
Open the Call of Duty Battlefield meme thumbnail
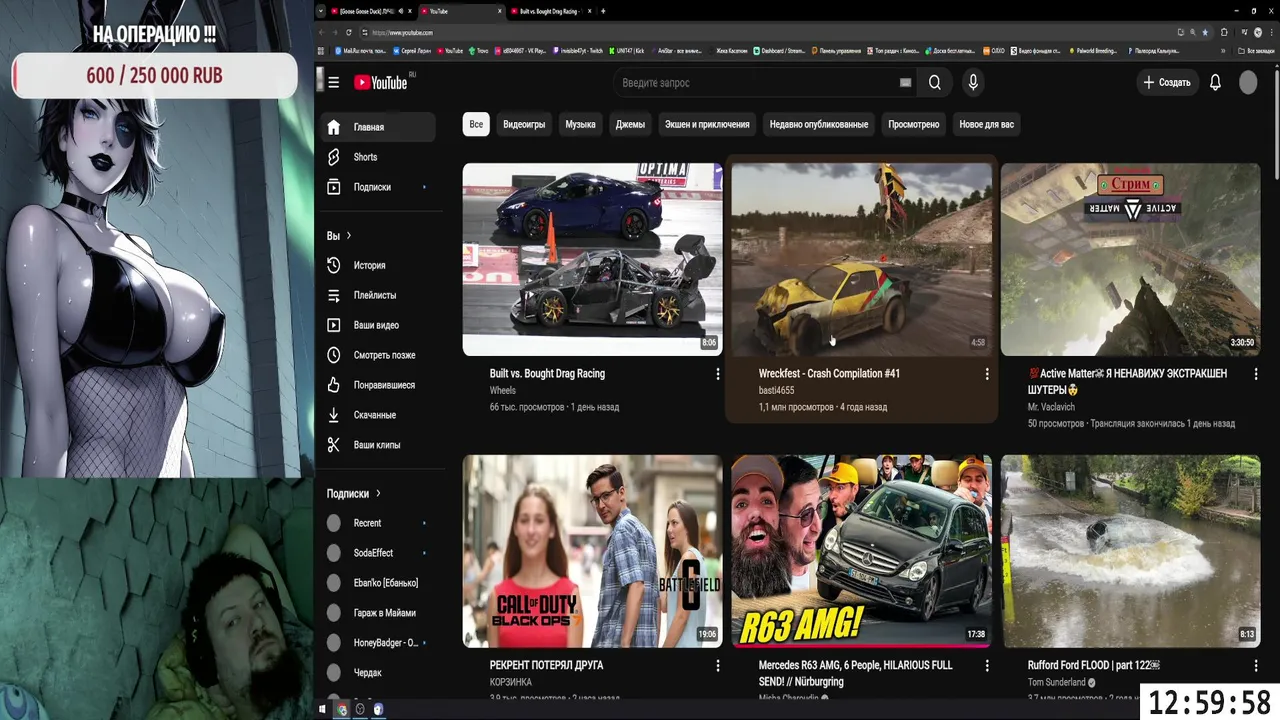click(x=592, y=551)
